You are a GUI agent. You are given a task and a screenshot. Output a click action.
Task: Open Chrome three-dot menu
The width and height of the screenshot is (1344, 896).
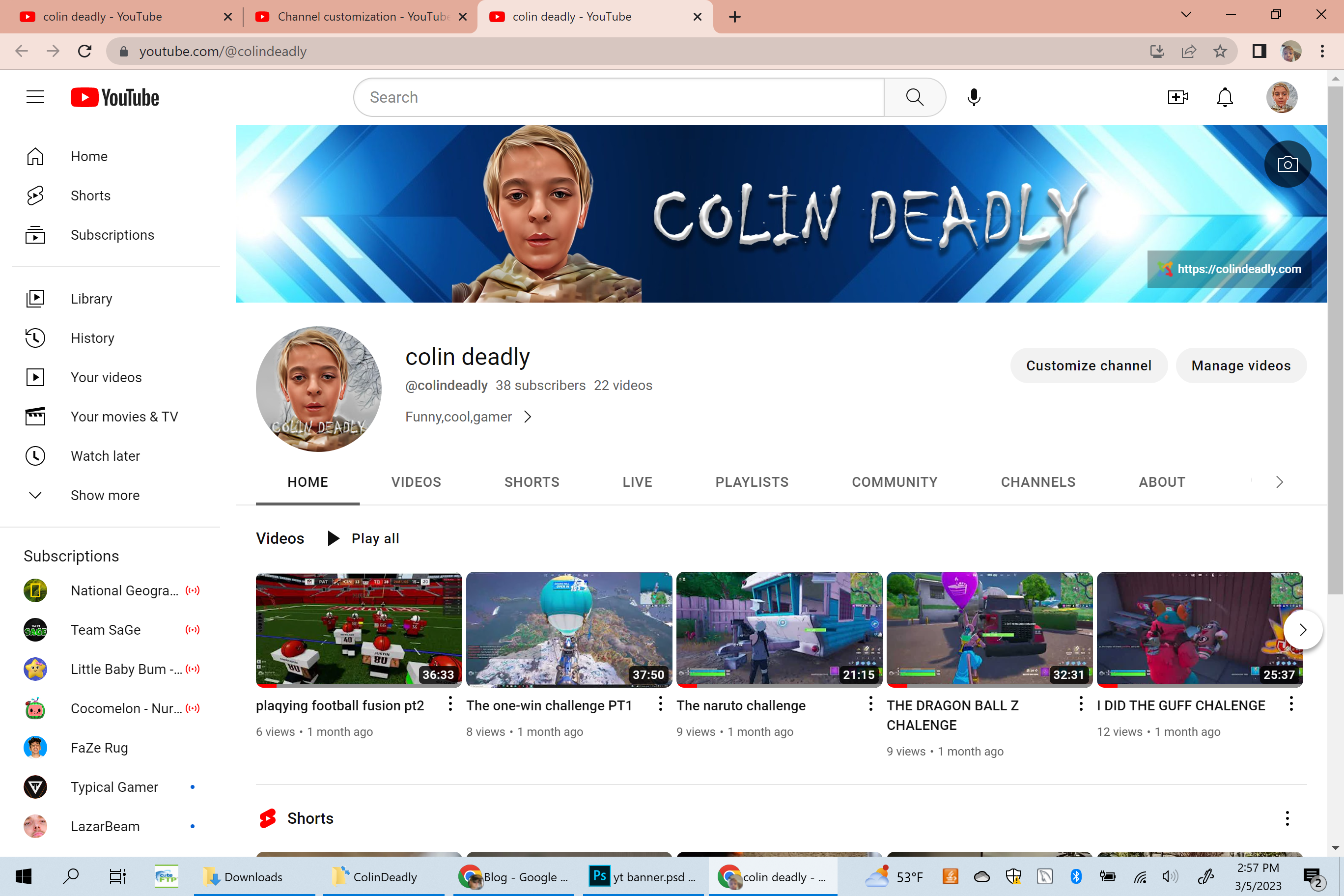pos(1322,52)
